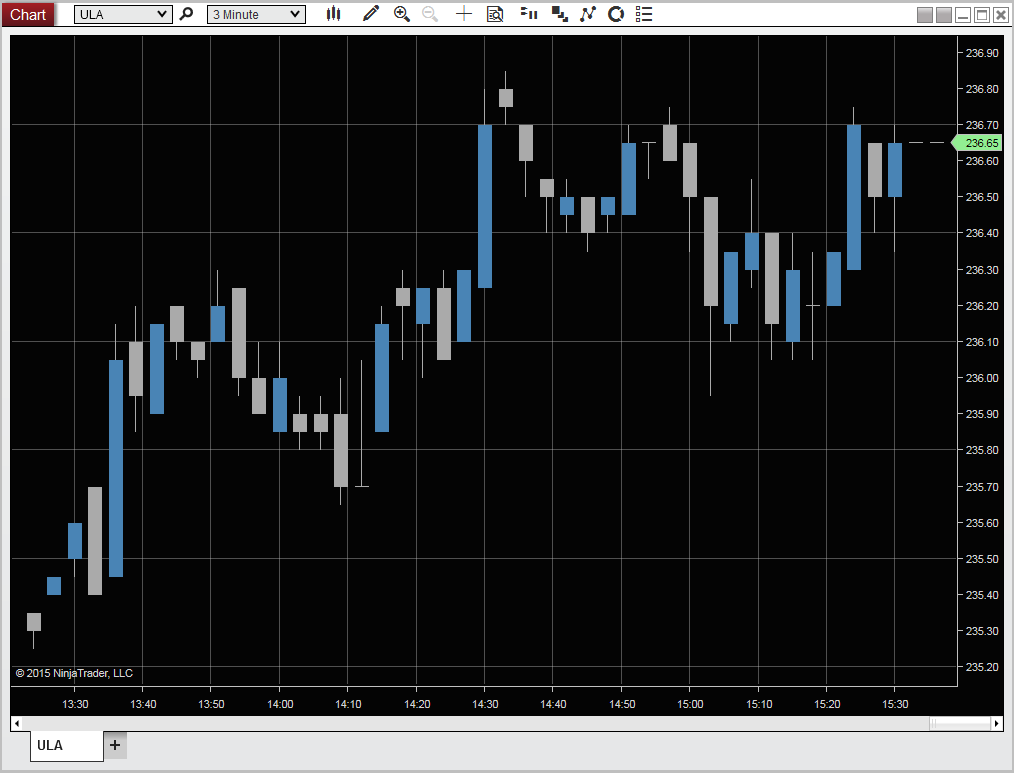Screen dimensions: 1014x773
Task: Toggle the crosshair cursor icon
Action: pyautogui.click(x=464, y=14)
